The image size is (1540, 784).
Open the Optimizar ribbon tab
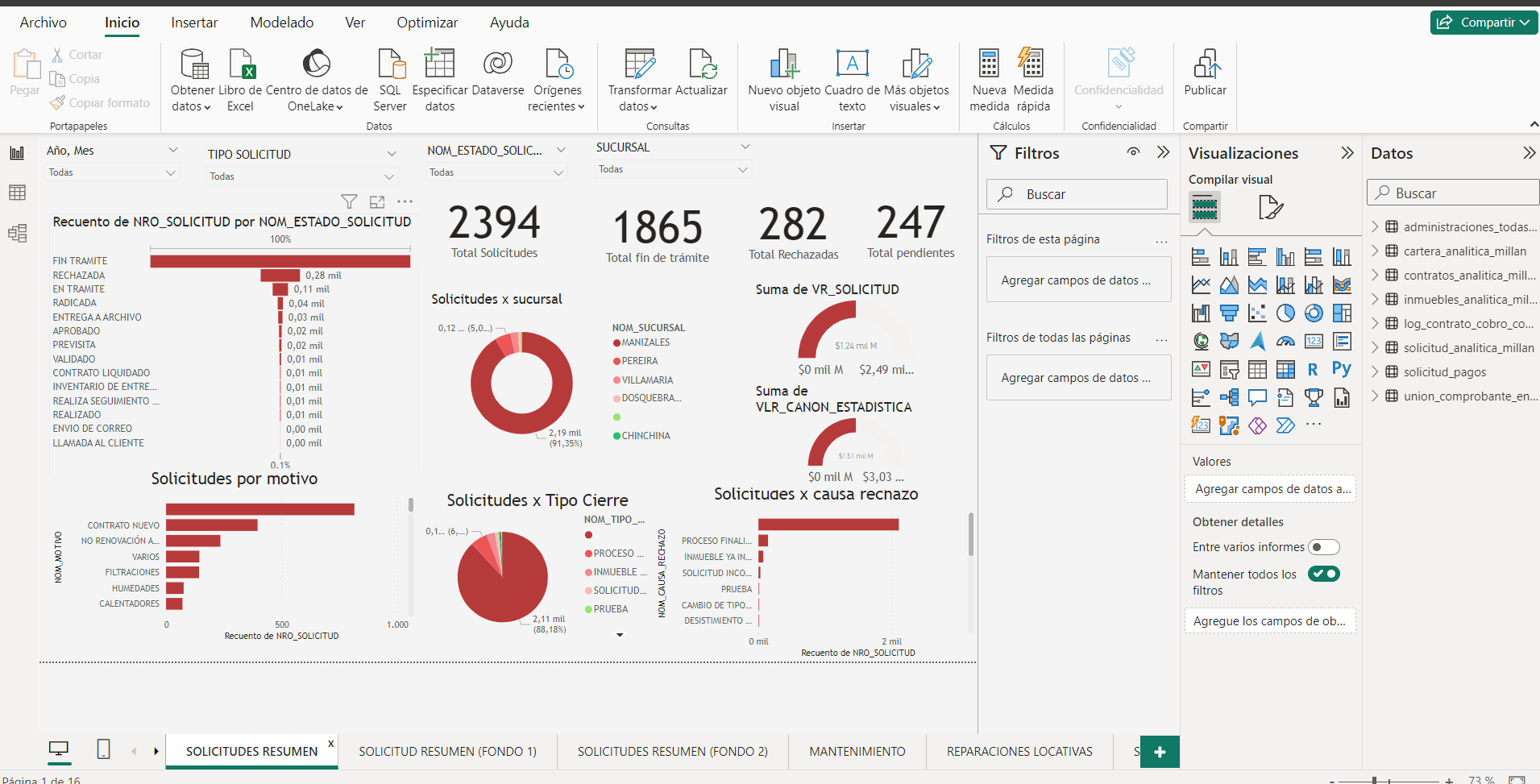pos(427,23)
